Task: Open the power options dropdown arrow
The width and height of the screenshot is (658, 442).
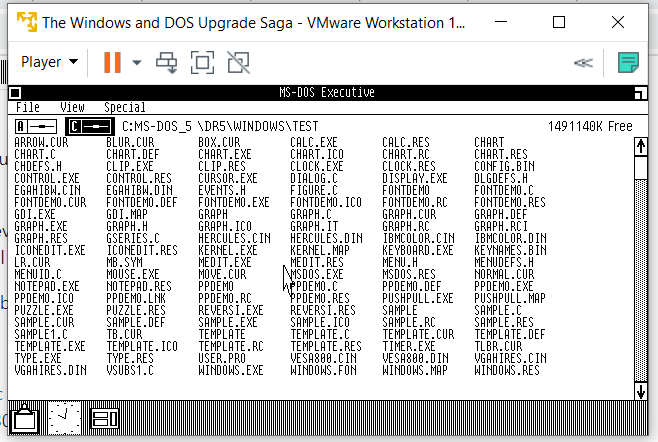Action: point(136,63)
